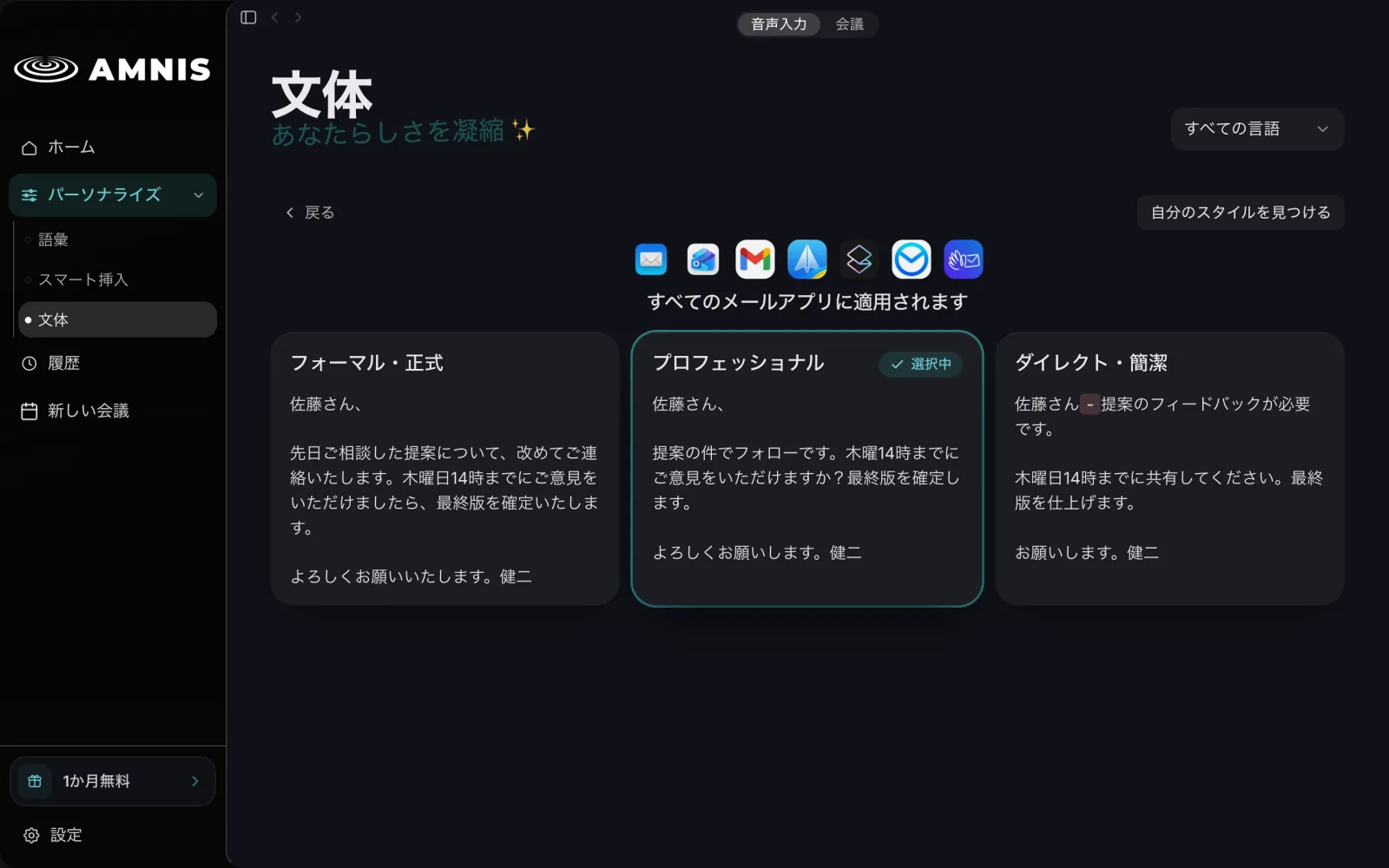Open the 1か月無料 arrow

click(x=195, y=781)
